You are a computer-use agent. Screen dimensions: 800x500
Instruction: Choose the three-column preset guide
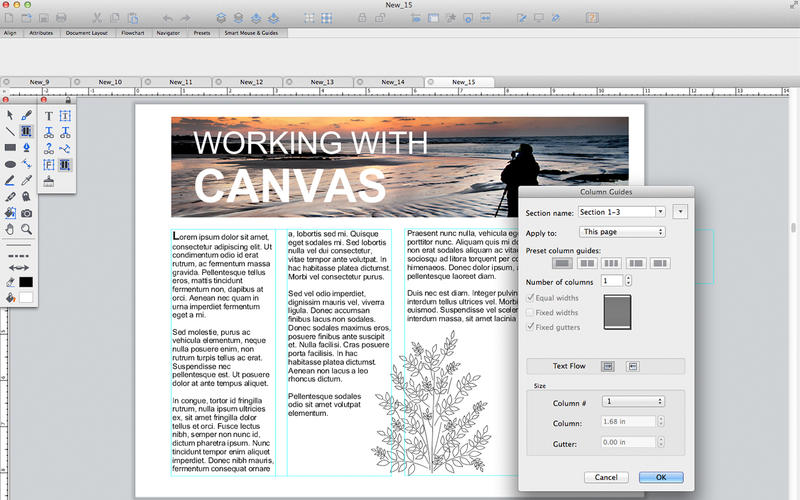[611, 263]
